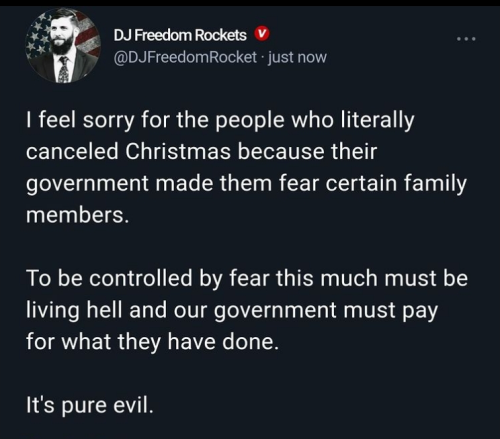Click the "just now" timestamp
500x439 pixels.
tap(297, 57)
